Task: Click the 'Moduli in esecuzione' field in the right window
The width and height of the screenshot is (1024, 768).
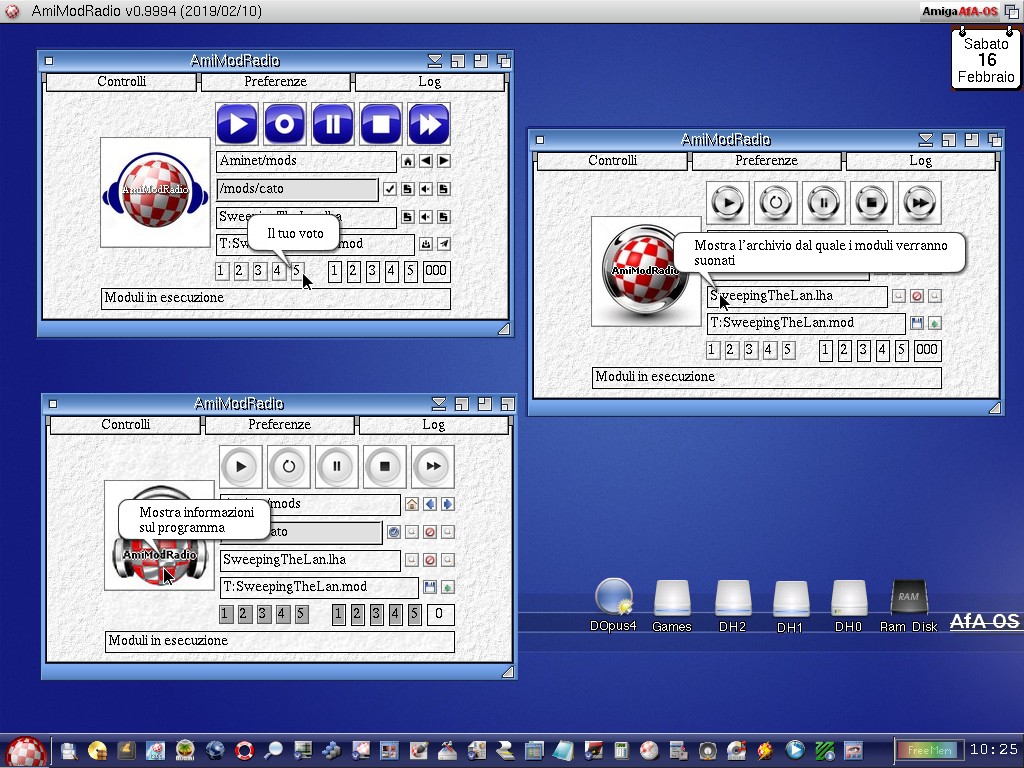Action: click(x=766, y=377)
